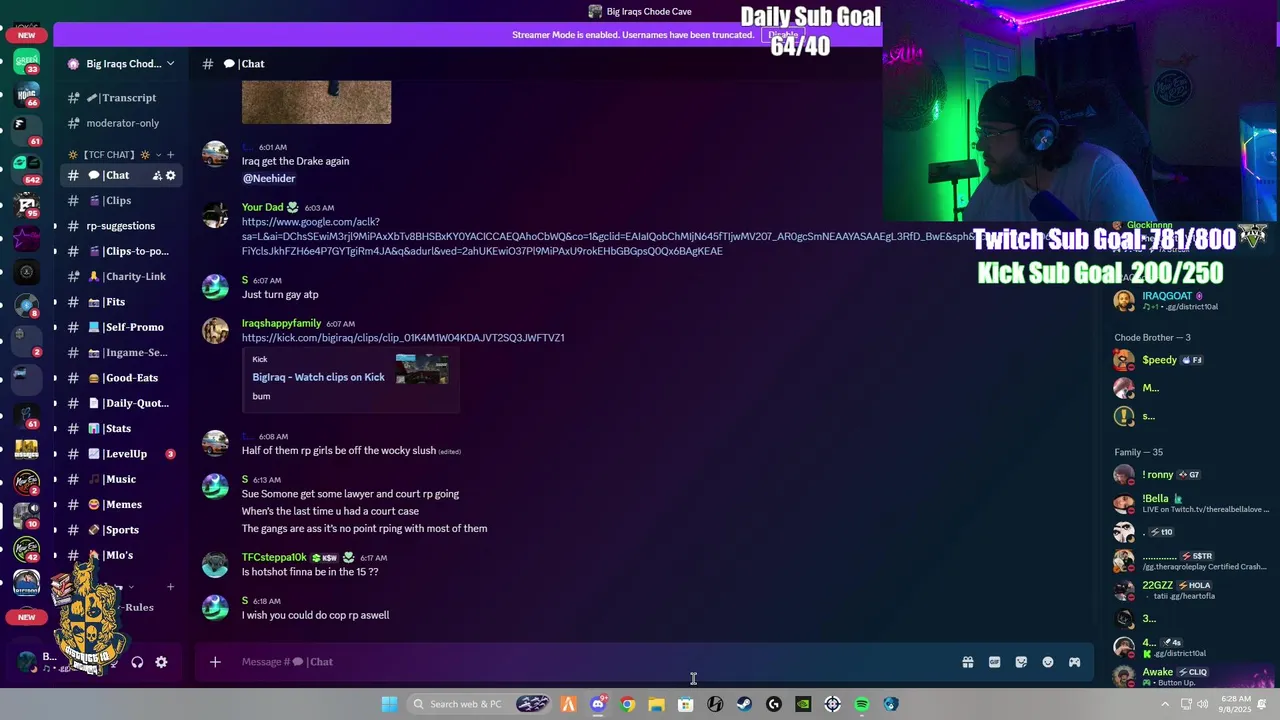The width and height of the screenshot is (1280, 720).
Task: Toggle Deafen headphones icon
Action: point(137,662)
